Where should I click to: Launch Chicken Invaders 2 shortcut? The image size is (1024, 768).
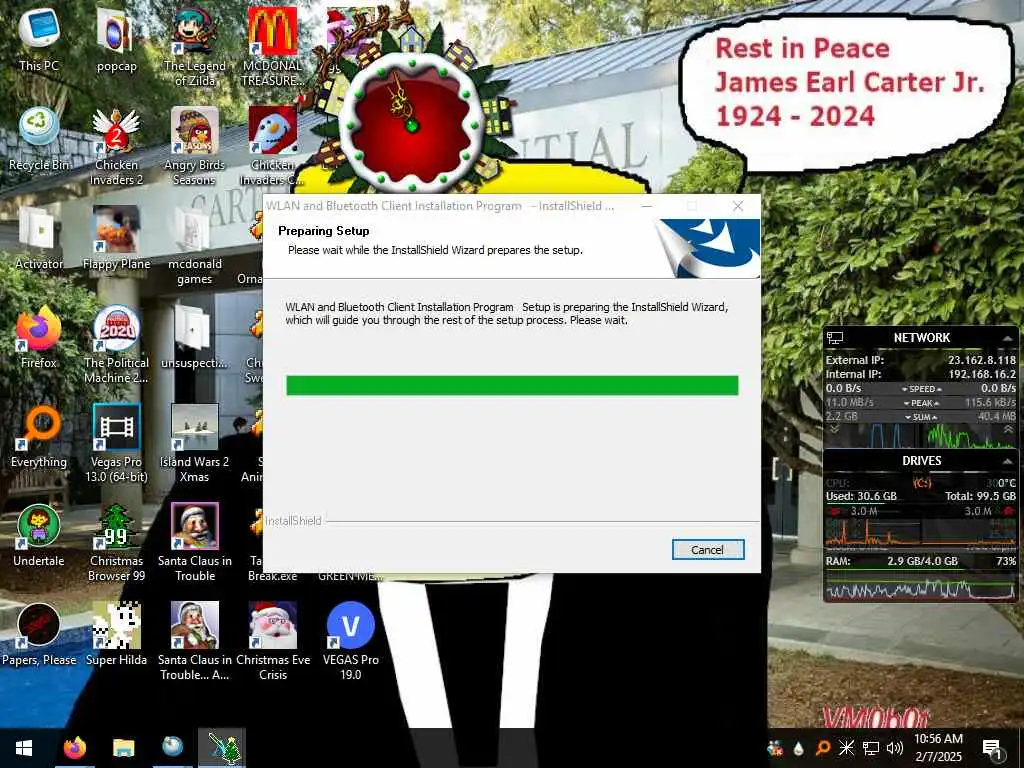pos(116,145)
